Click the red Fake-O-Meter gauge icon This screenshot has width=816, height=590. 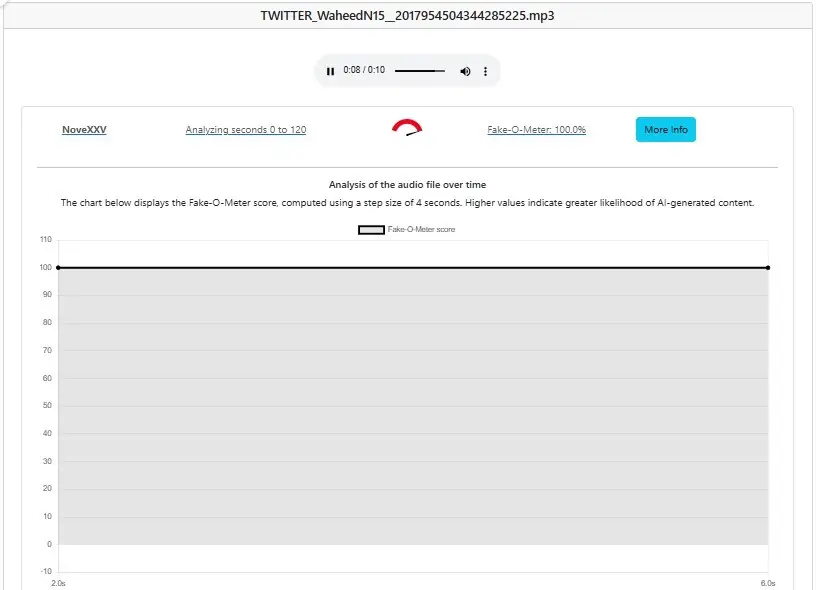point(407,127)
